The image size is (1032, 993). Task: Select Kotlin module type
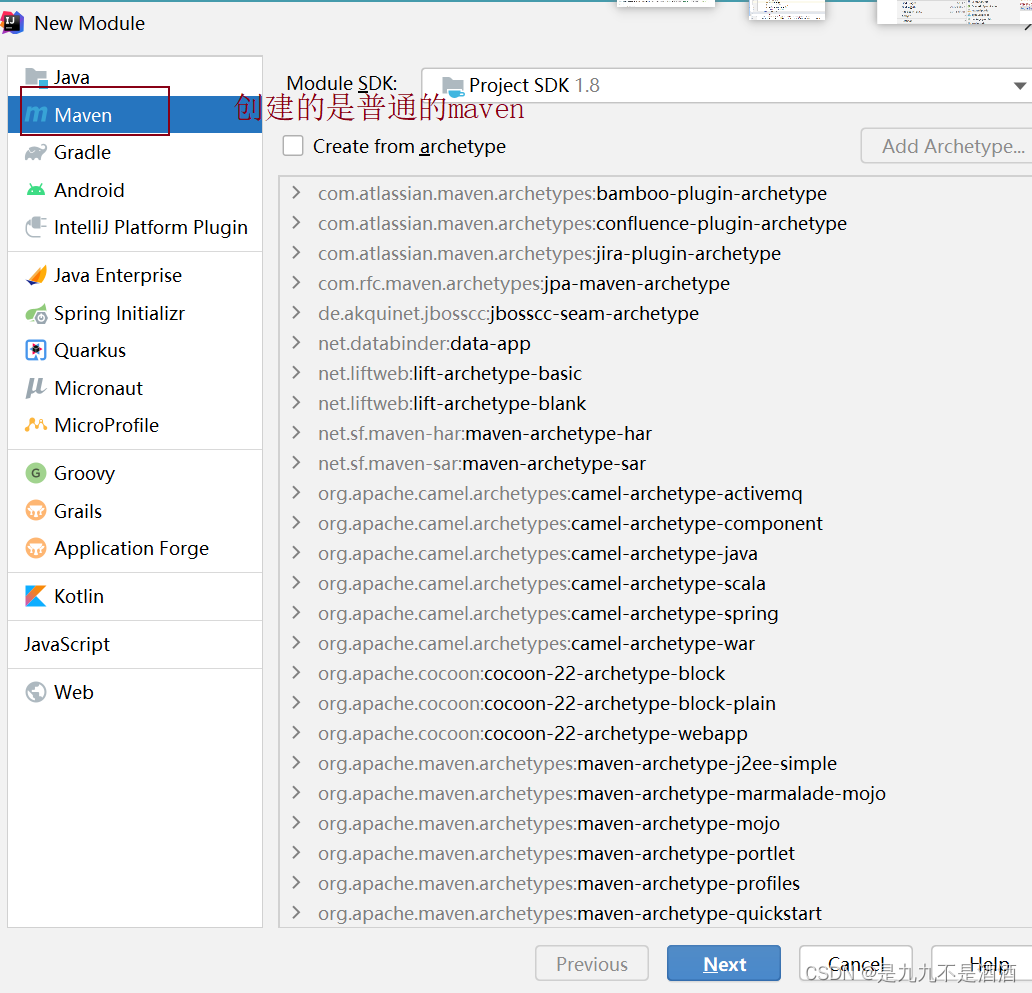tap(135, 596)
